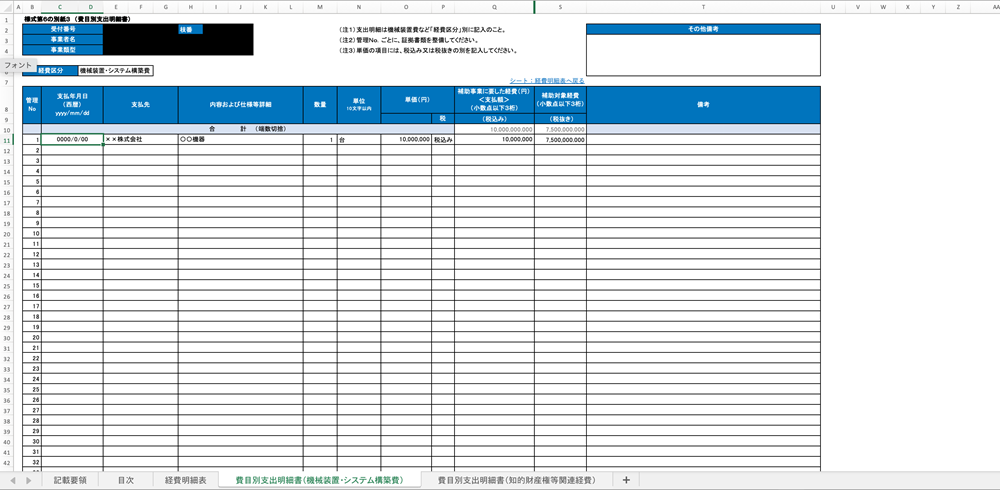Click the その他備考 notes box
This screenshot has height=490, width=1000.
point(704,55)
